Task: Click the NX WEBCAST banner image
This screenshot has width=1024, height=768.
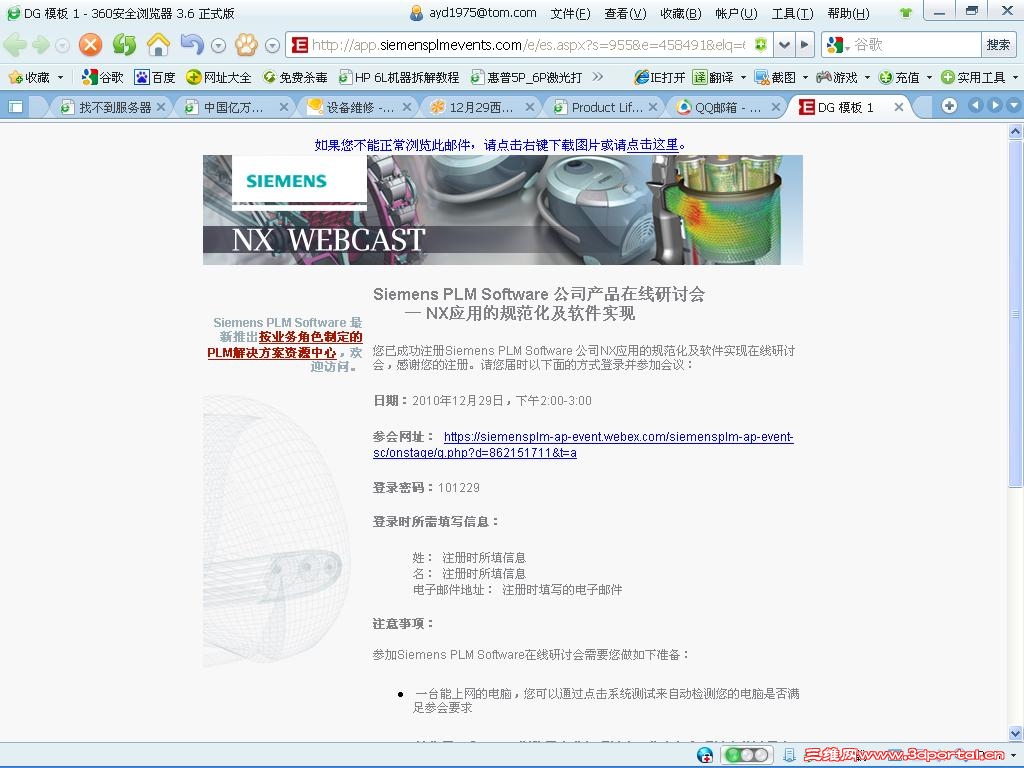Action: [x=502, y=210]
